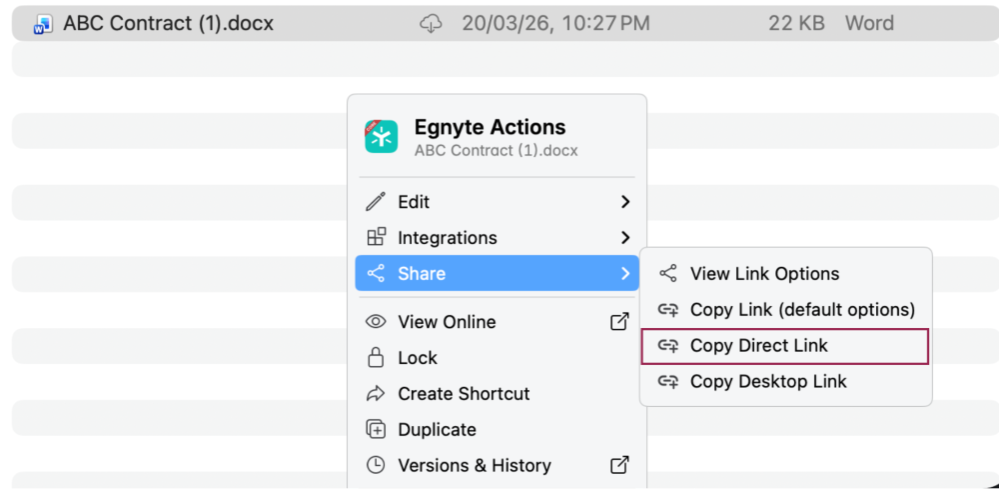Click the ABC Contract (1).docx subtitle in the menu header

(x=496, y=151)
